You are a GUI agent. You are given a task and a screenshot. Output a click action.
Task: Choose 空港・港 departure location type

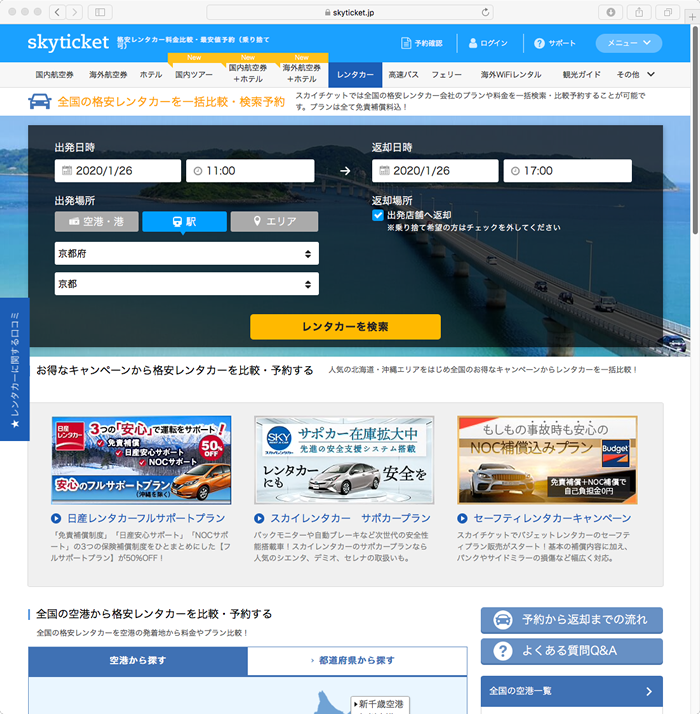click(x=97, y=222)
